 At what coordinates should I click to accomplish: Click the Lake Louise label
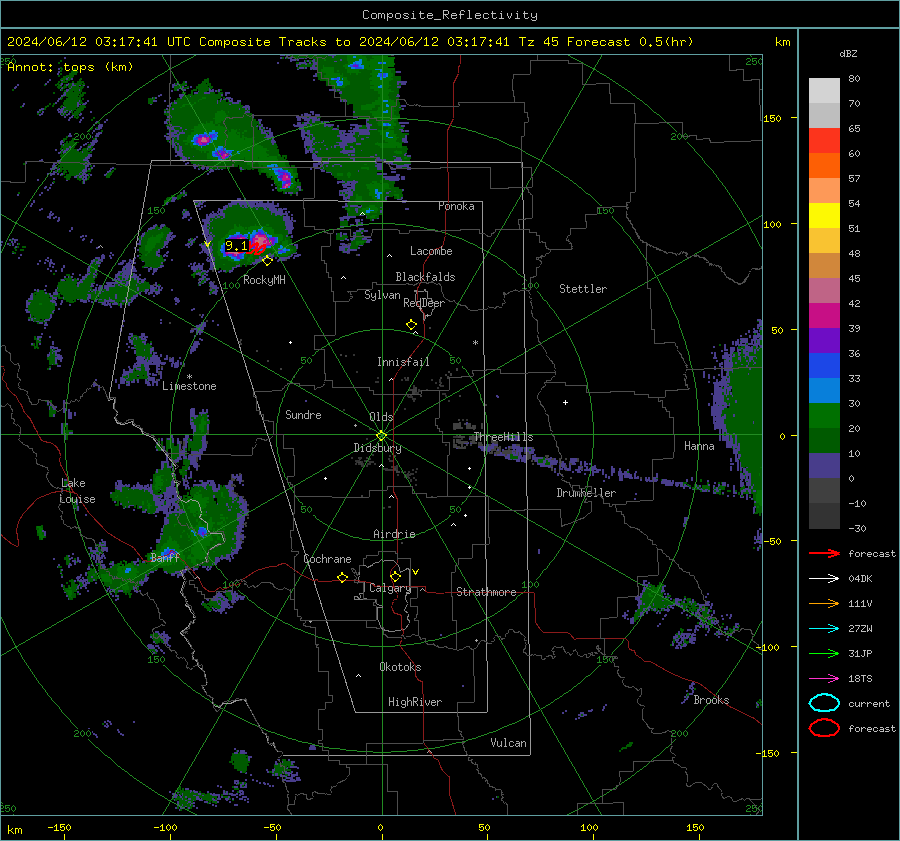click(78, 491)
